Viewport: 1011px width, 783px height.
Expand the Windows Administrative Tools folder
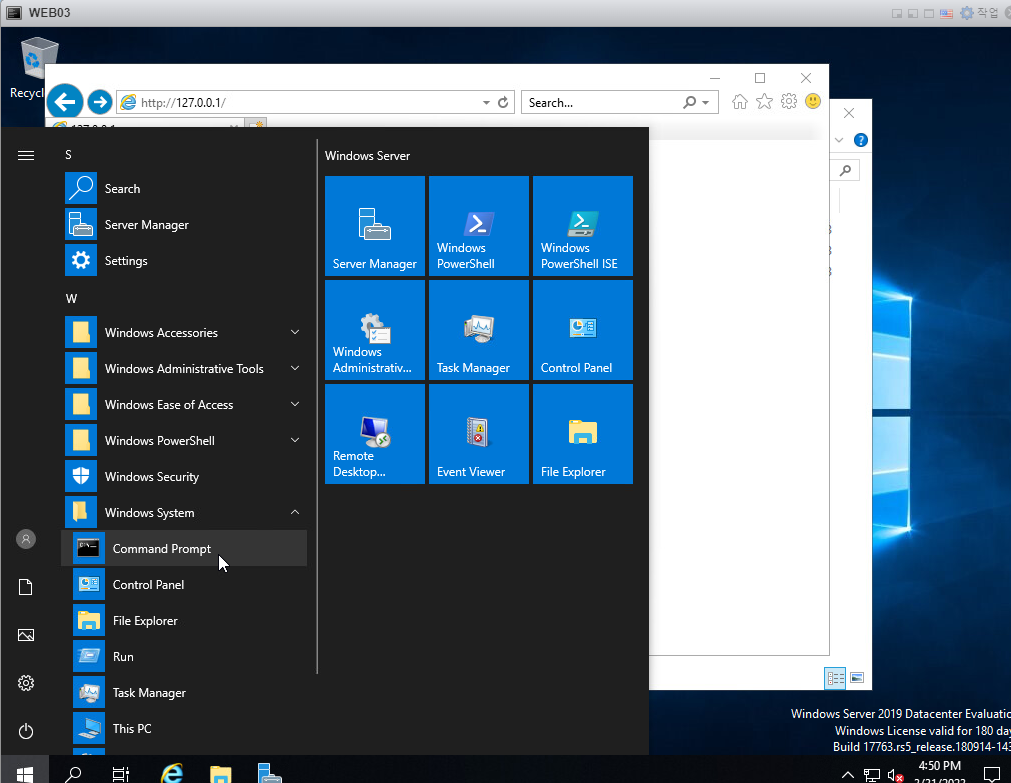[184, 369]
